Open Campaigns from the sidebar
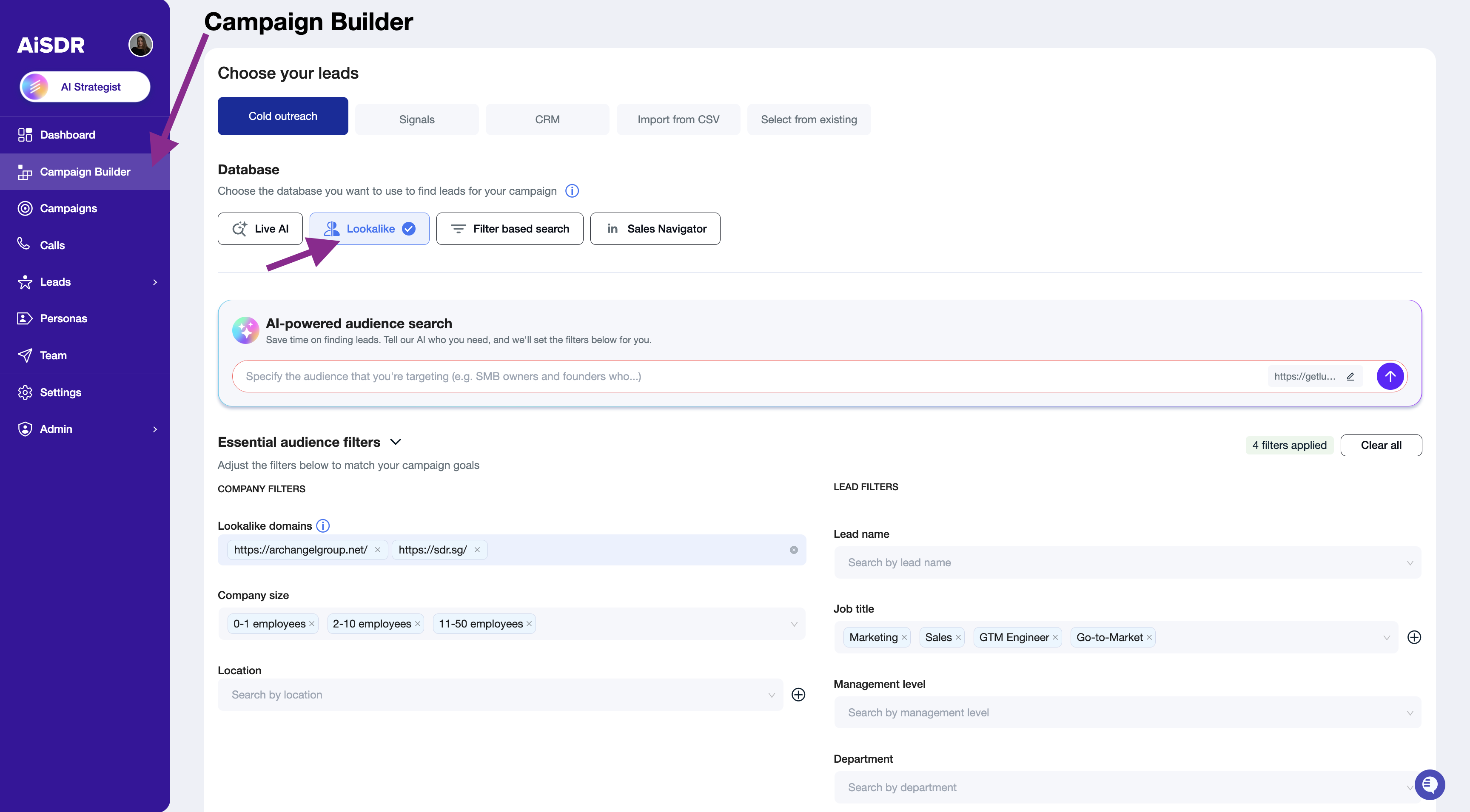 tap(85, 208)
